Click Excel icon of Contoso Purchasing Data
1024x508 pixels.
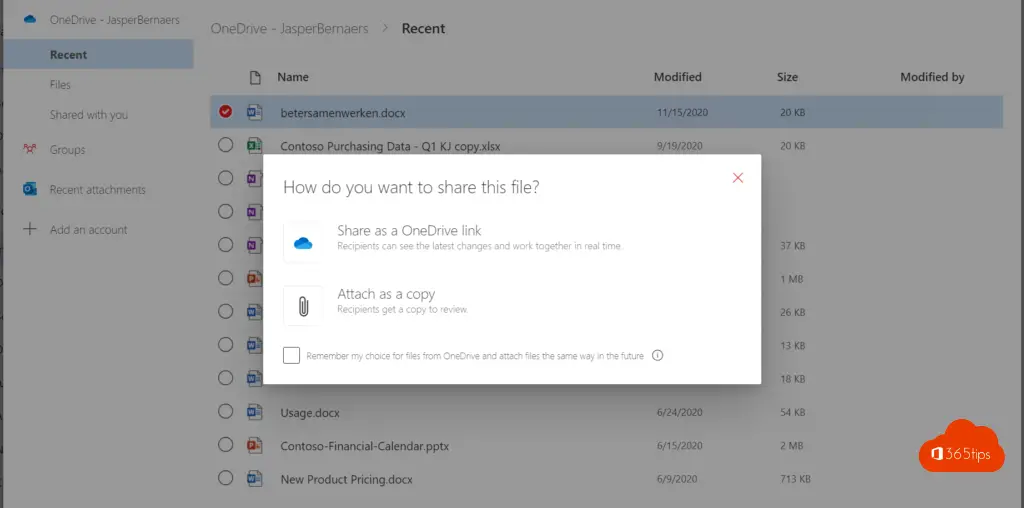point(255,146)
